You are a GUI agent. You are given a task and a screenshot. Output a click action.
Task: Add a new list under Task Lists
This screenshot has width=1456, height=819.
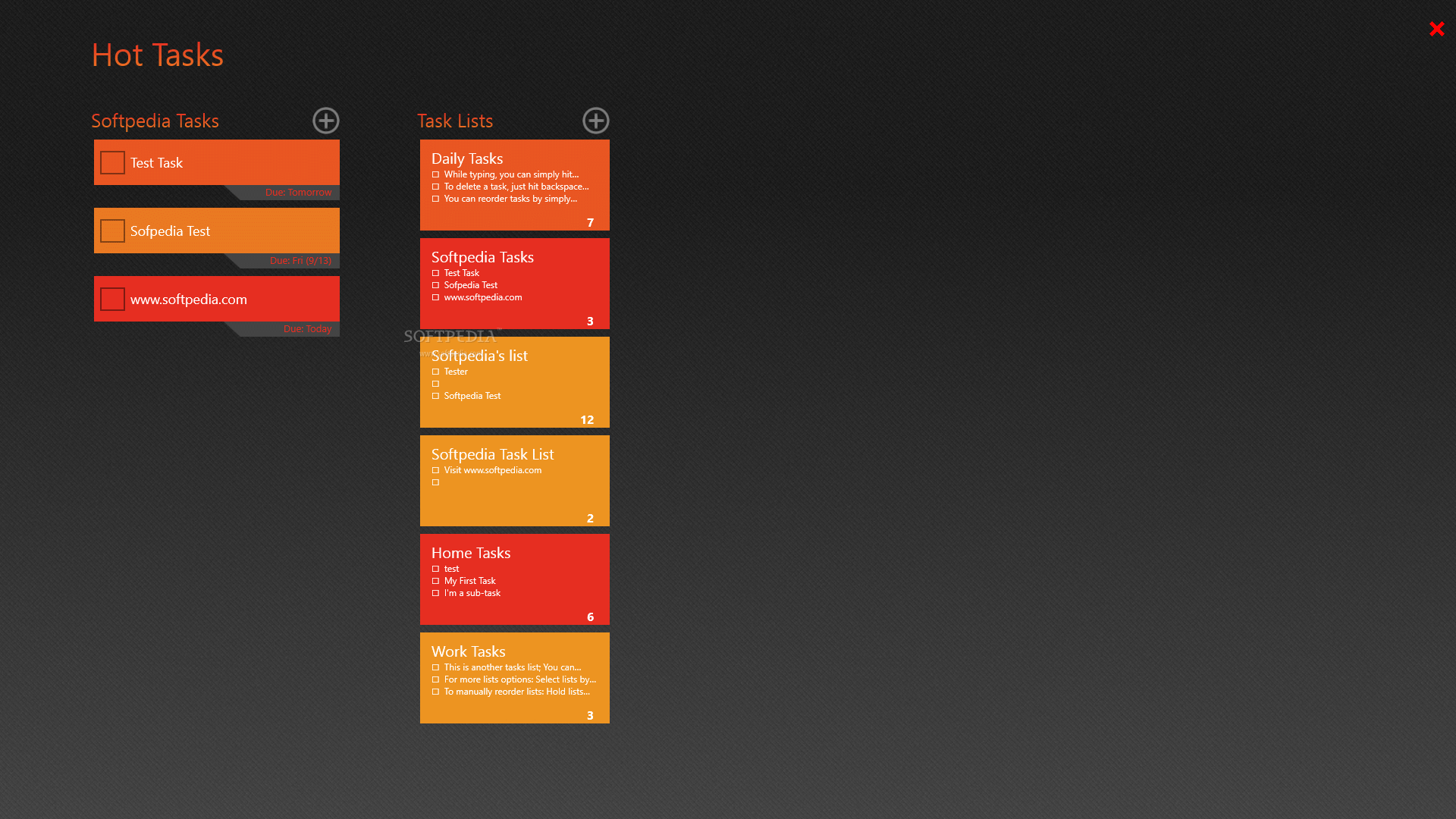coord(596,121)
